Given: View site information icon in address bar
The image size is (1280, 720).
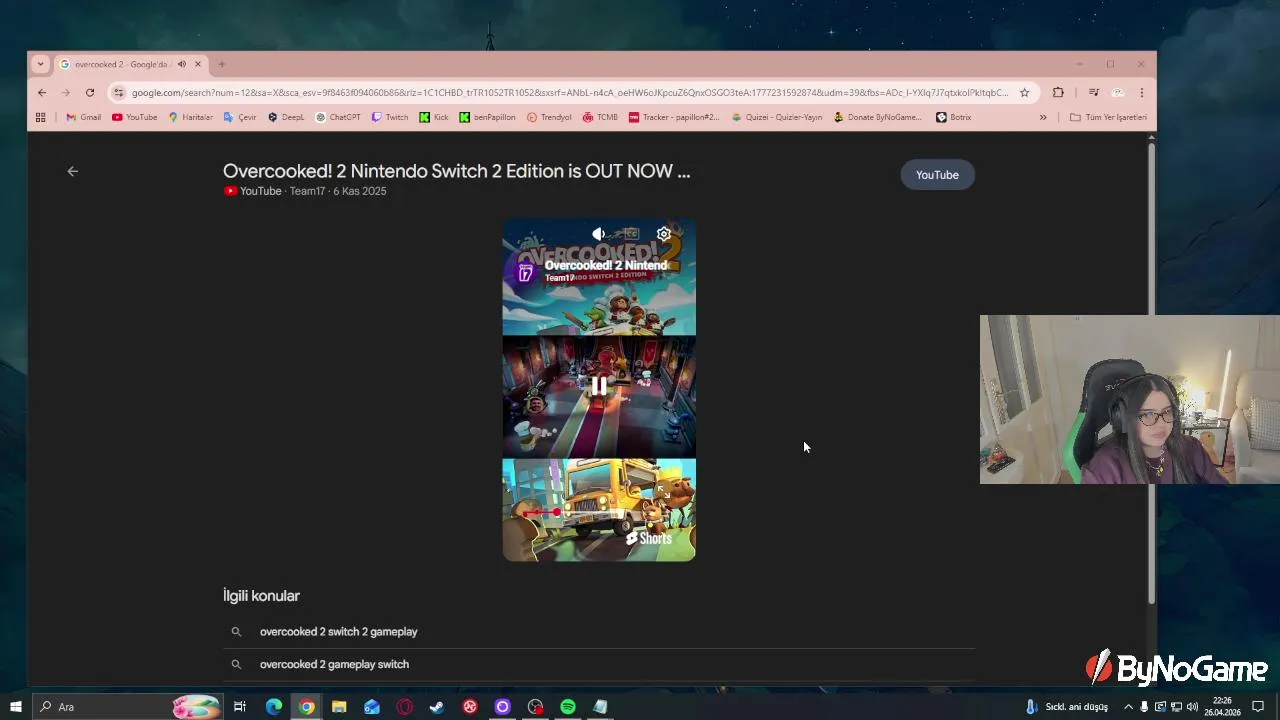Looking at the screenshot, I should [x=119, y=92].
